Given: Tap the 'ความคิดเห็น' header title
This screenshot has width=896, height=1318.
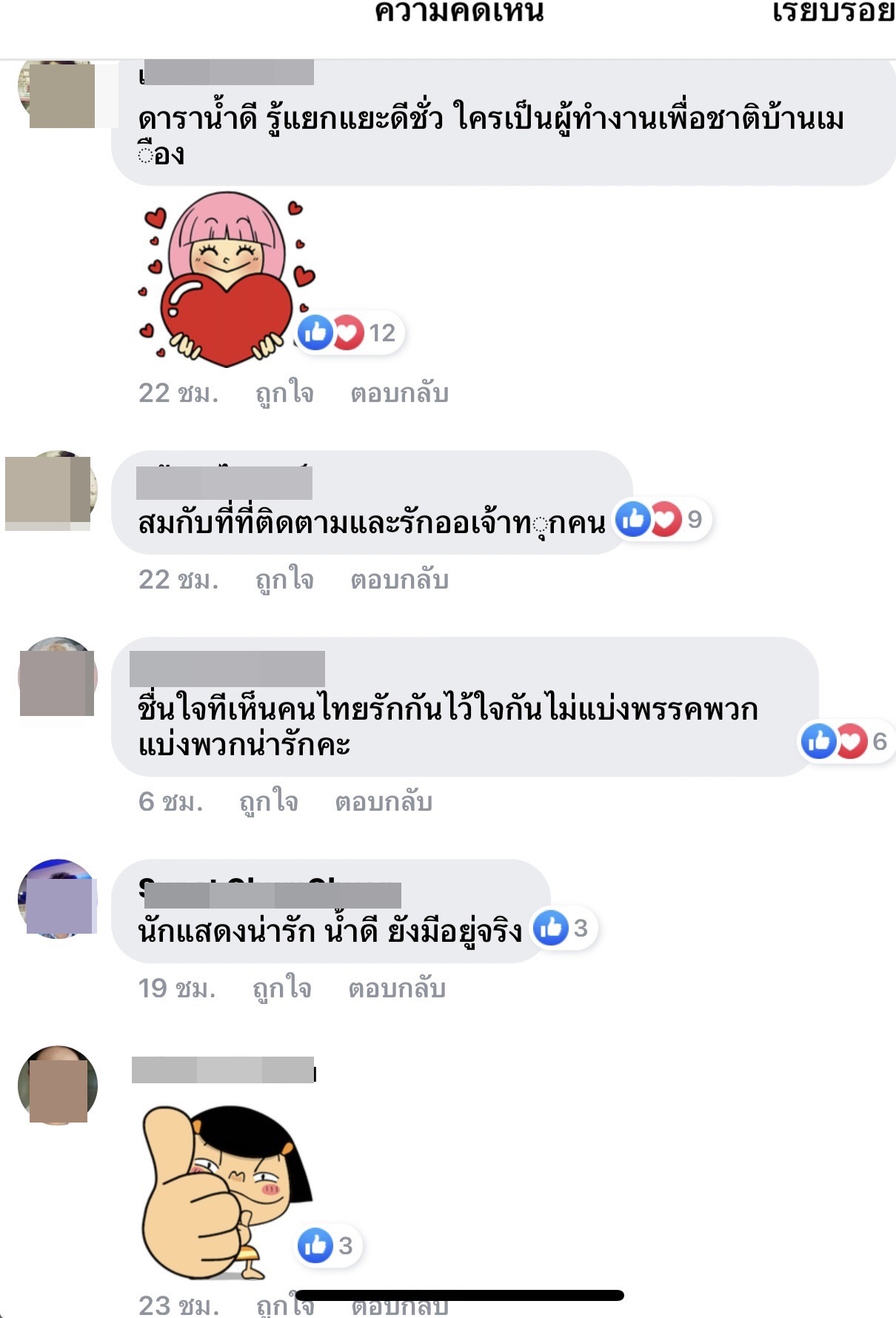Looking at the screenshot, I should point(459,12).
